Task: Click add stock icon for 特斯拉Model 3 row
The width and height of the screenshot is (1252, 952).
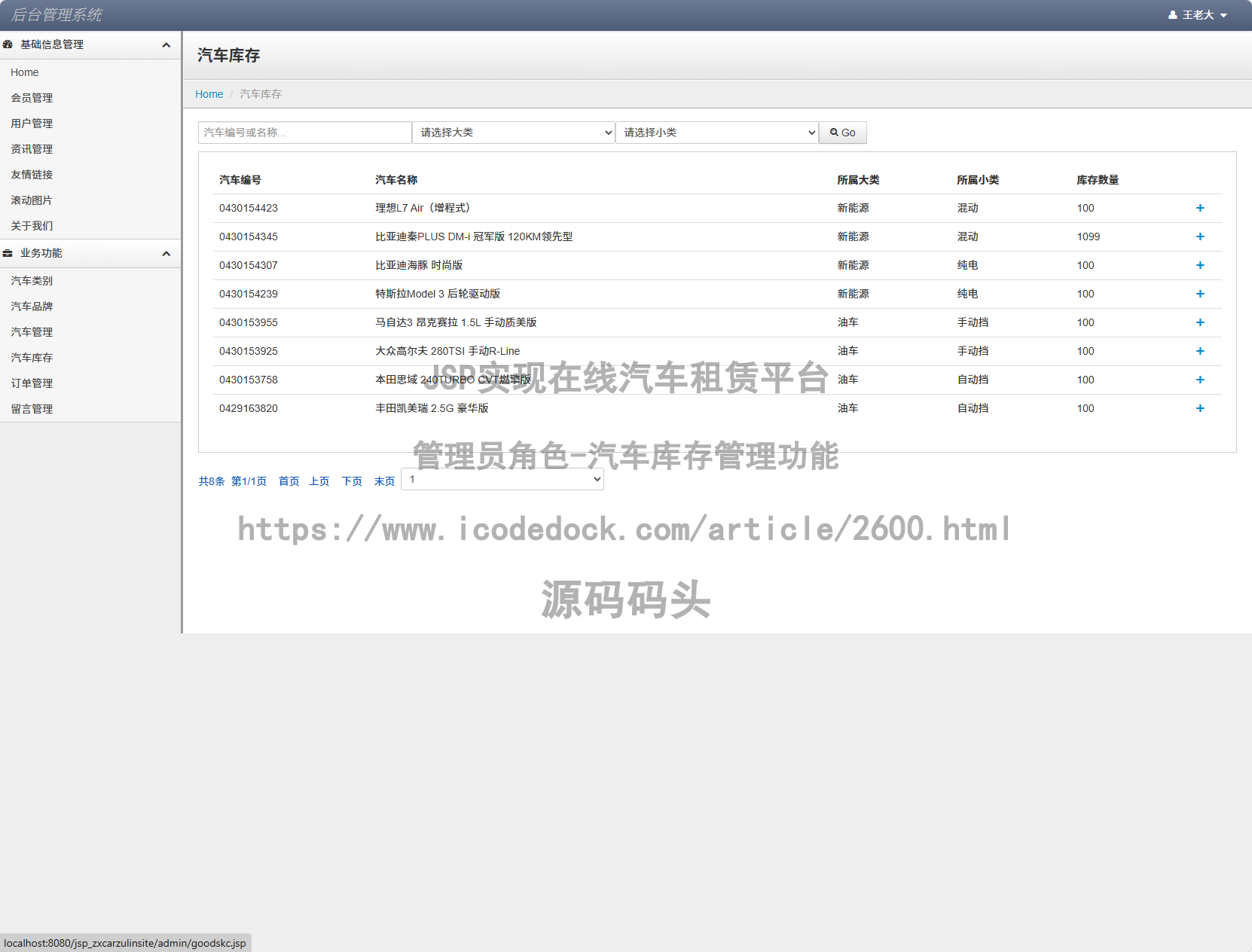Action: (1200, 294)
